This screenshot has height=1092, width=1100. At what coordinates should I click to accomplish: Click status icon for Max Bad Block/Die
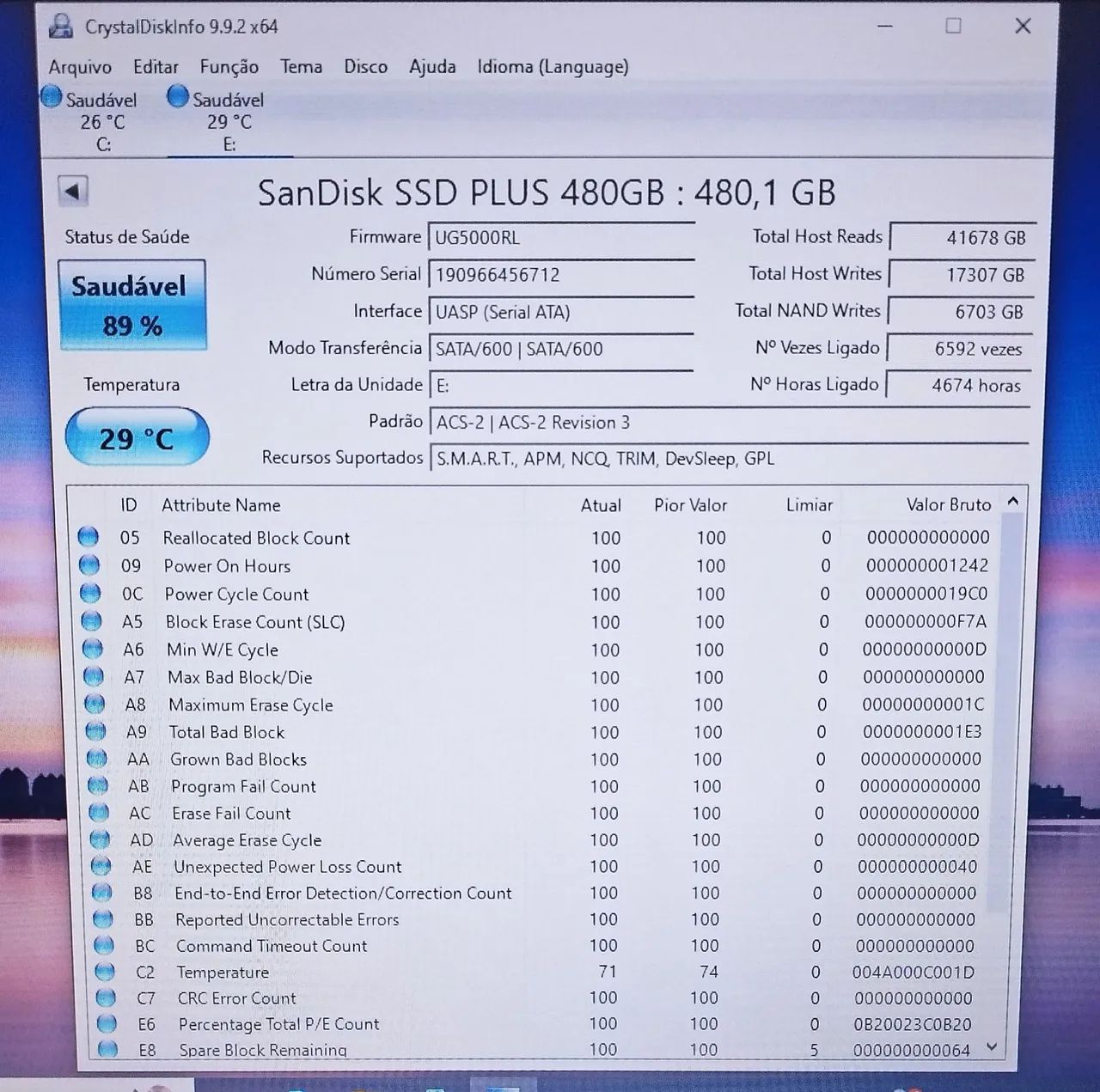point(93,676)
